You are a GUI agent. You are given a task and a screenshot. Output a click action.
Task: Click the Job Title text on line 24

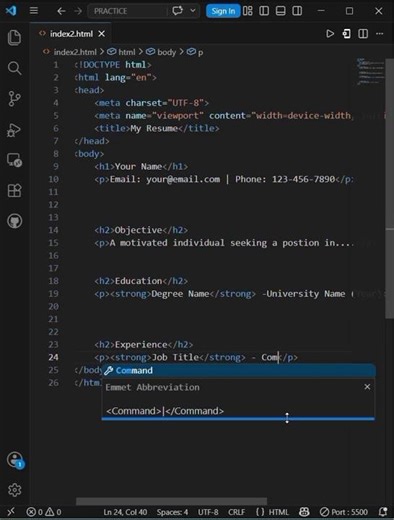click(175, 357)
